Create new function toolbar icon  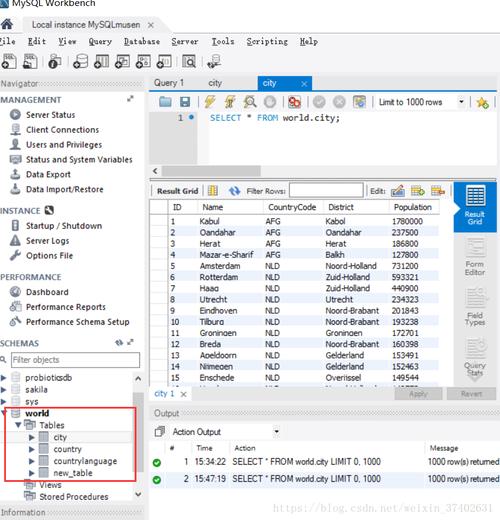(164, 62)
